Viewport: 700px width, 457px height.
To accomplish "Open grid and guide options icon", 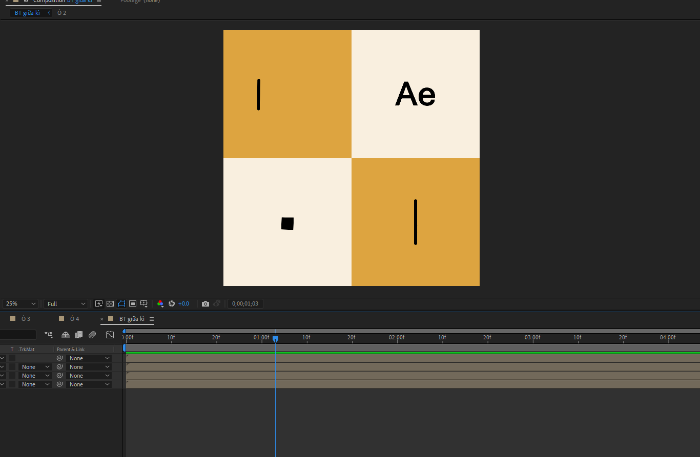I will tap(144, 303).
